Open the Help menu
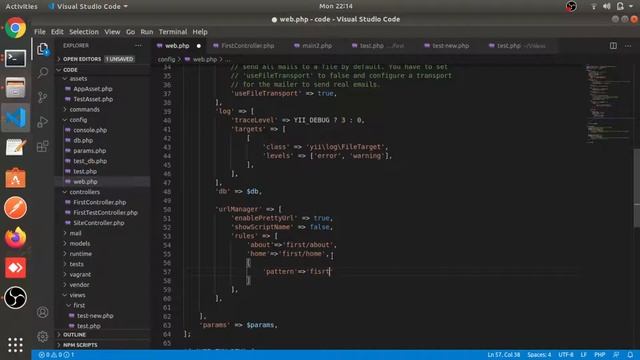This screenshot has height=360, width=640. (x=200, y=32)
